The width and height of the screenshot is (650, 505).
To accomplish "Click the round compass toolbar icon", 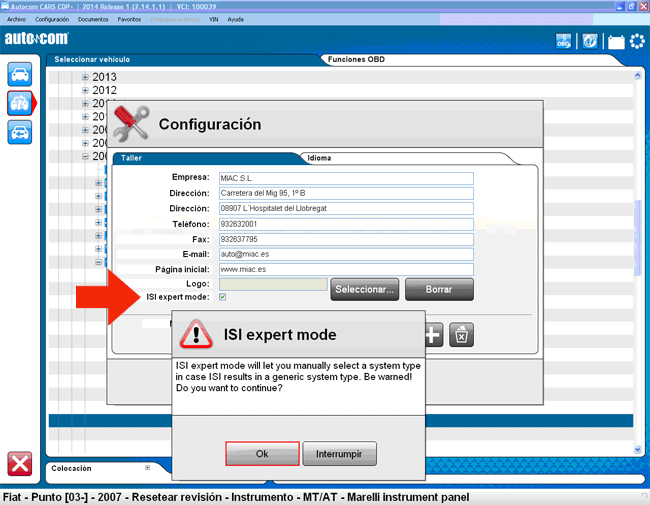I will 589,41.
